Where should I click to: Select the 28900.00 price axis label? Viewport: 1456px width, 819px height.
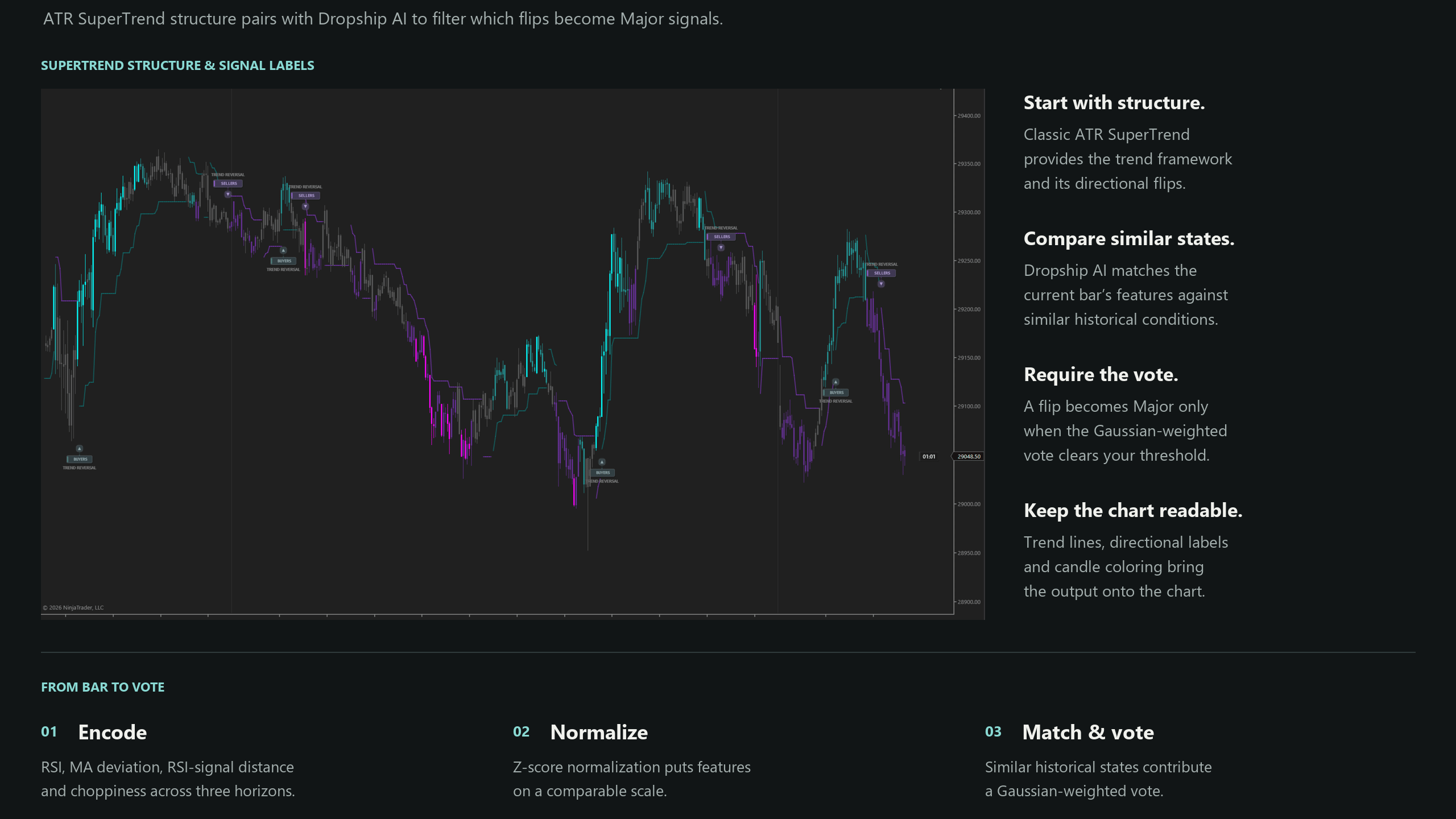pos(969,602)
